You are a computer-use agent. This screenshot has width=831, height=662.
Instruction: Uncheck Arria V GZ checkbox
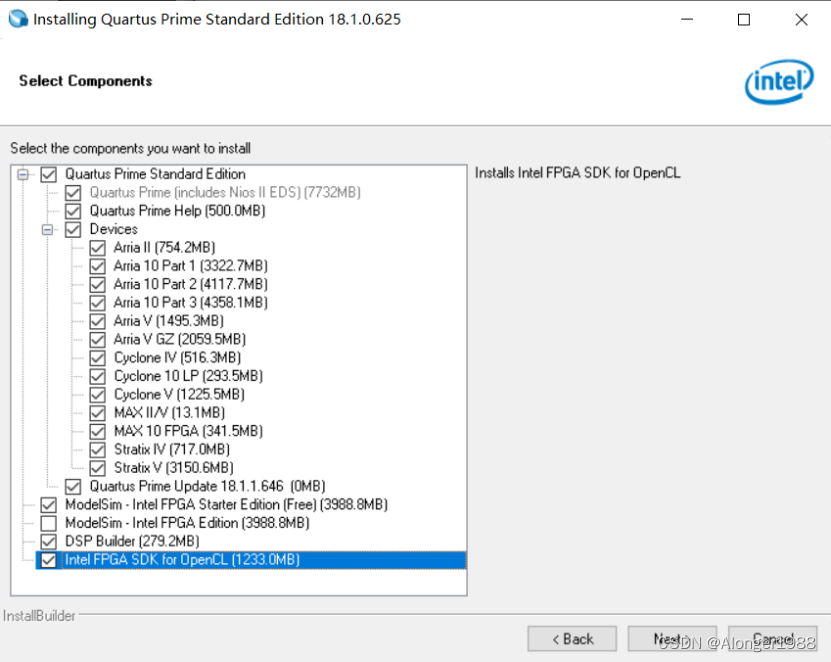coord(98,340)
